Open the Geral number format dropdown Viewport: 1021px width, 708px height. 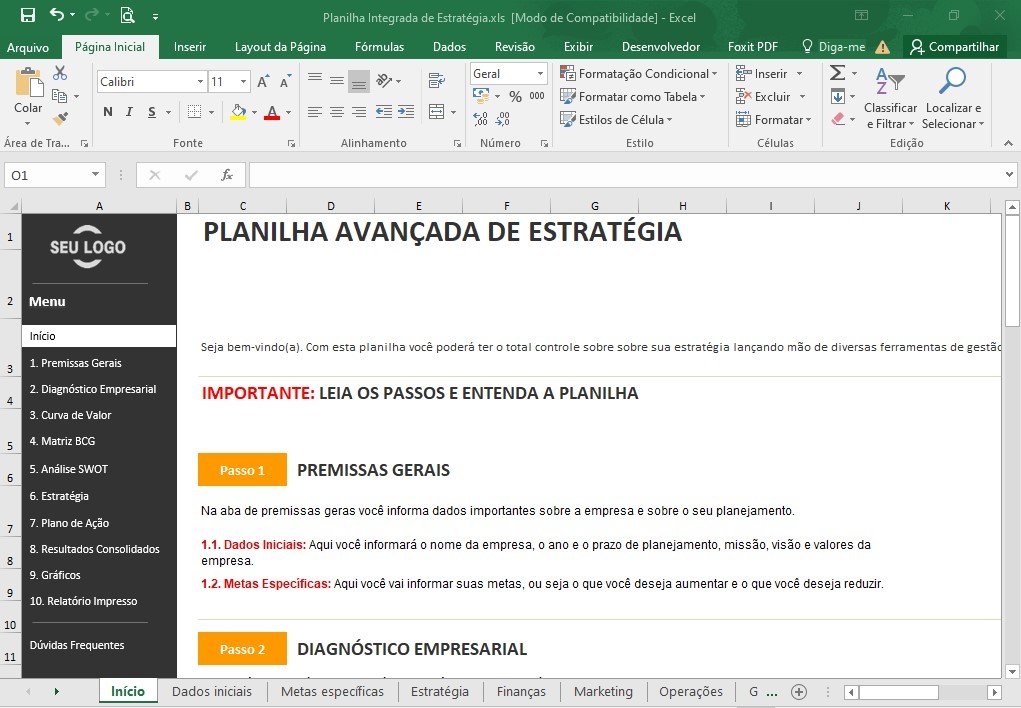click(x=540, y=74)
